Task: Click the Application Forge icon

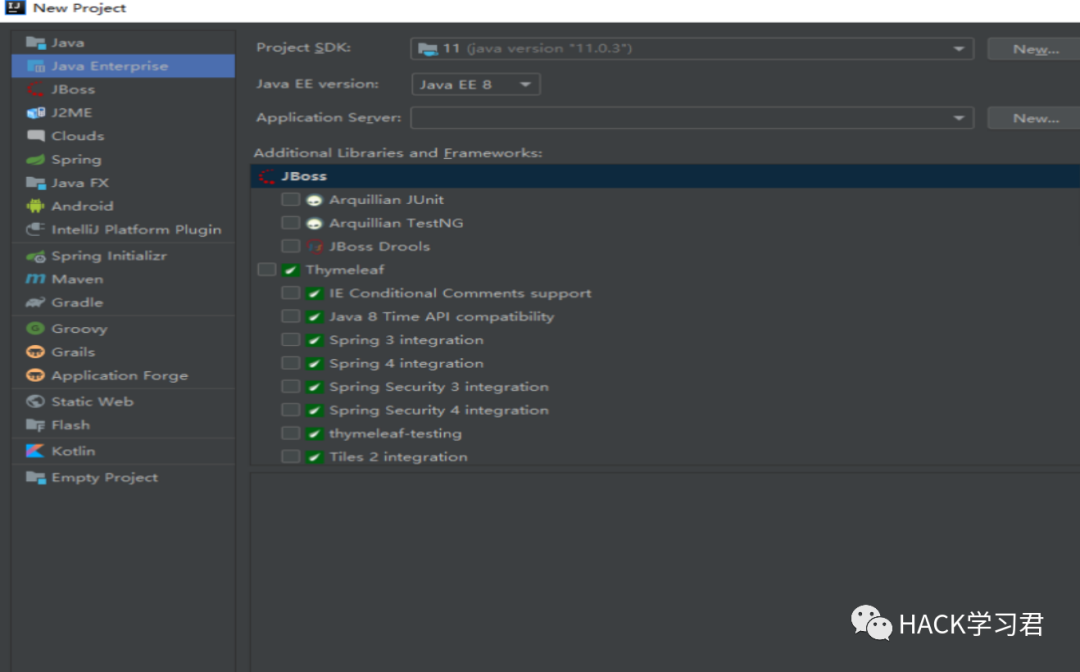Action: click(35, 375)
